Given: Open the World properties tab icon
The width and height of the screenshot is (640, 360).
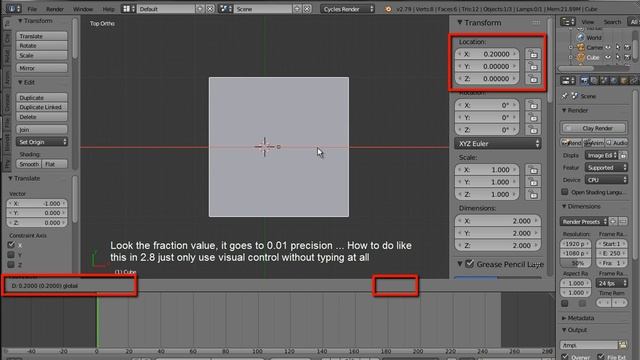Looking at the screenshot, I should coord(614,80).
